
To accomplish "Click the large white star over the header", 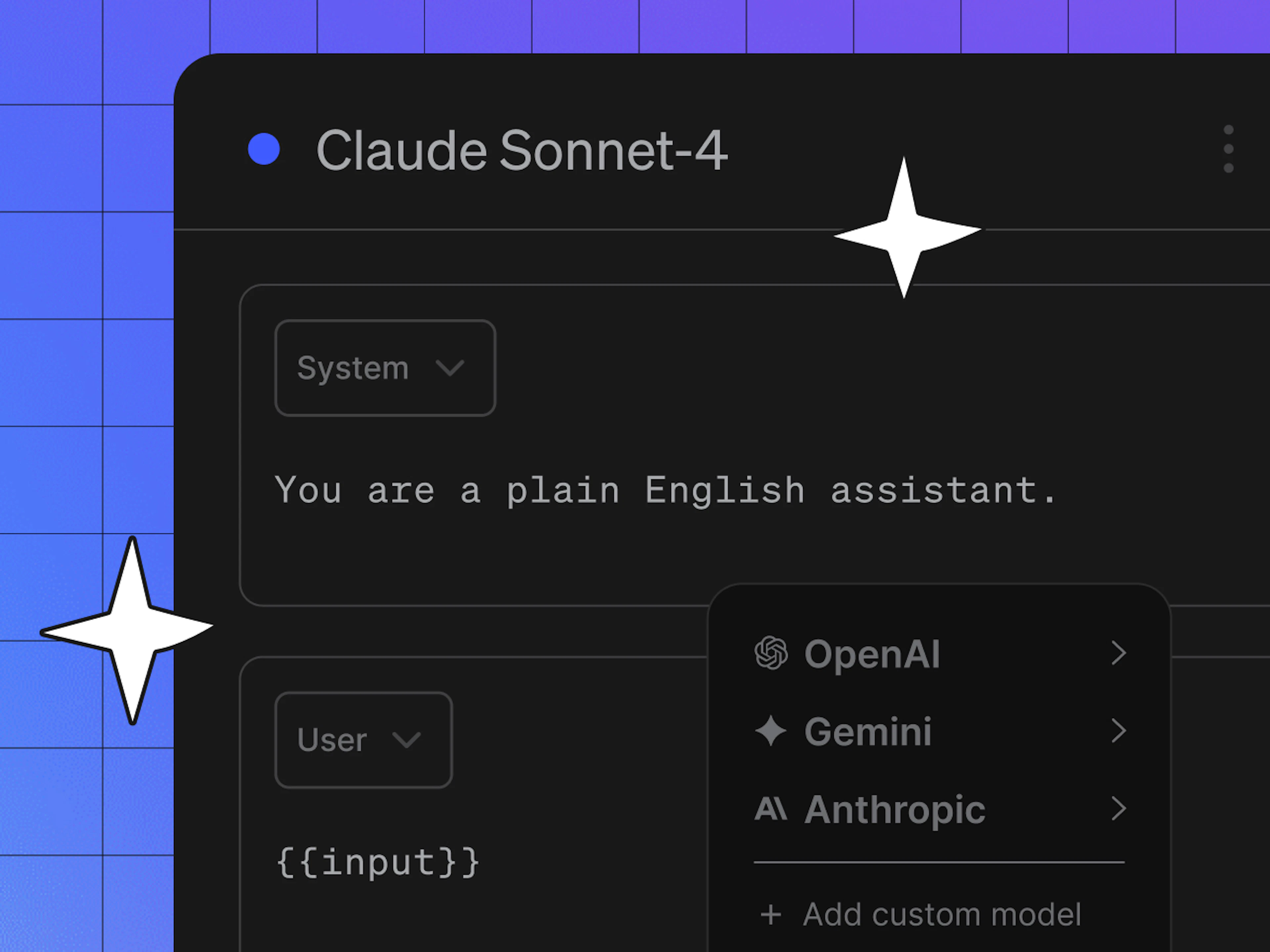I will (906, 228).
